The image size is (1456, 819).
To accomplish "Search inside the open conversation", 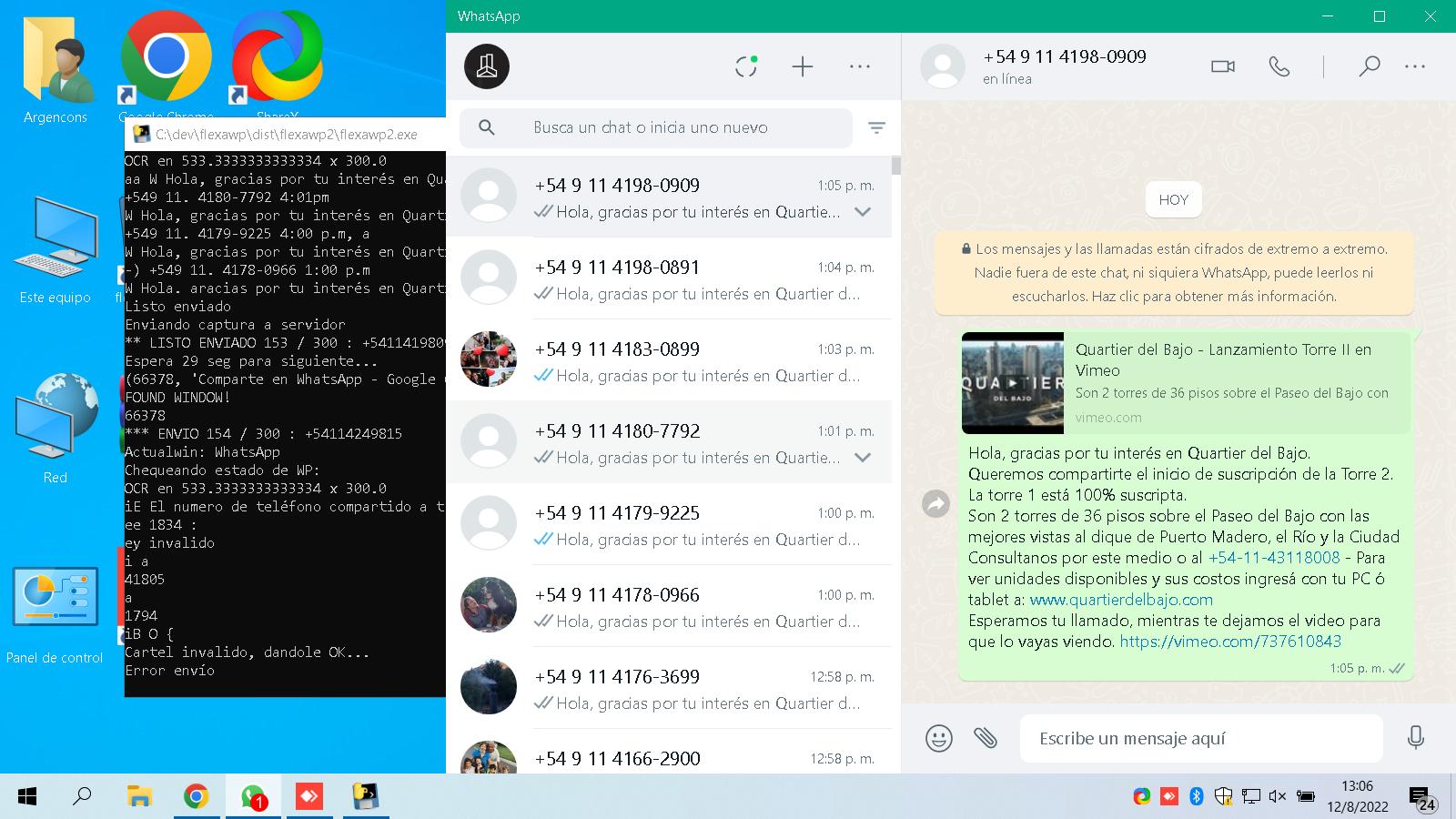I will point(1370,66).
